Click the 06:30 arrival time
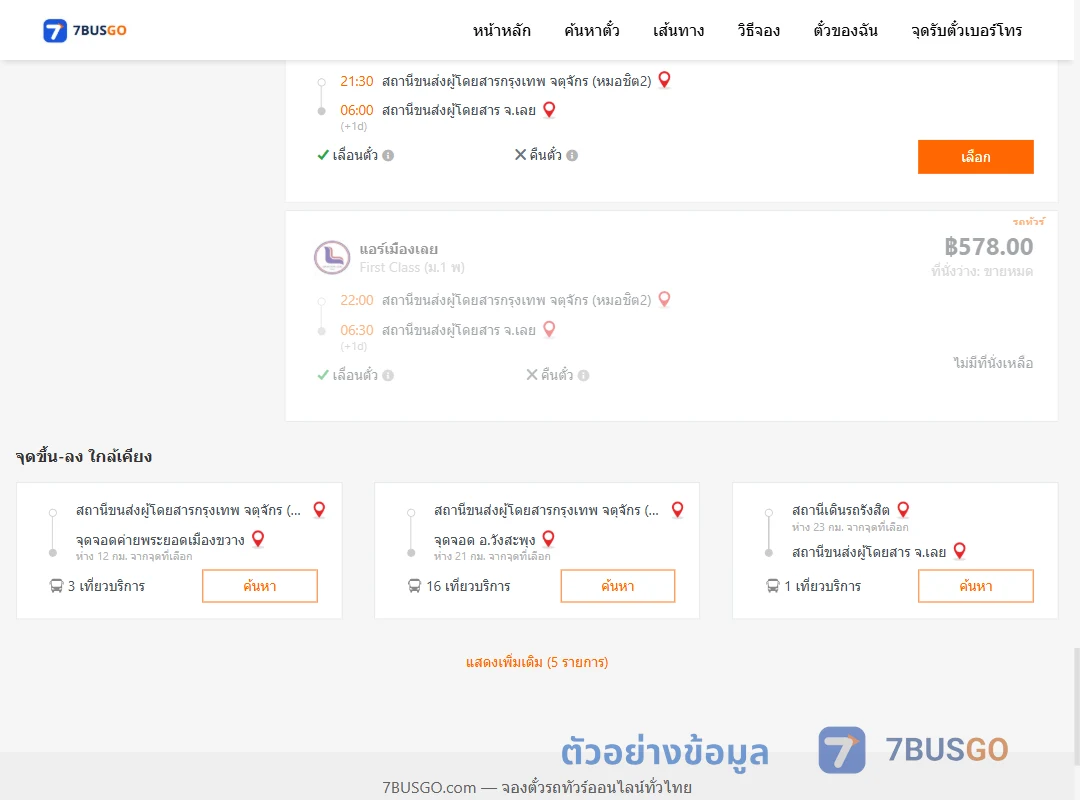Image resolution: width=1080 pixels, height=800 pixels. tap(357, 330)
